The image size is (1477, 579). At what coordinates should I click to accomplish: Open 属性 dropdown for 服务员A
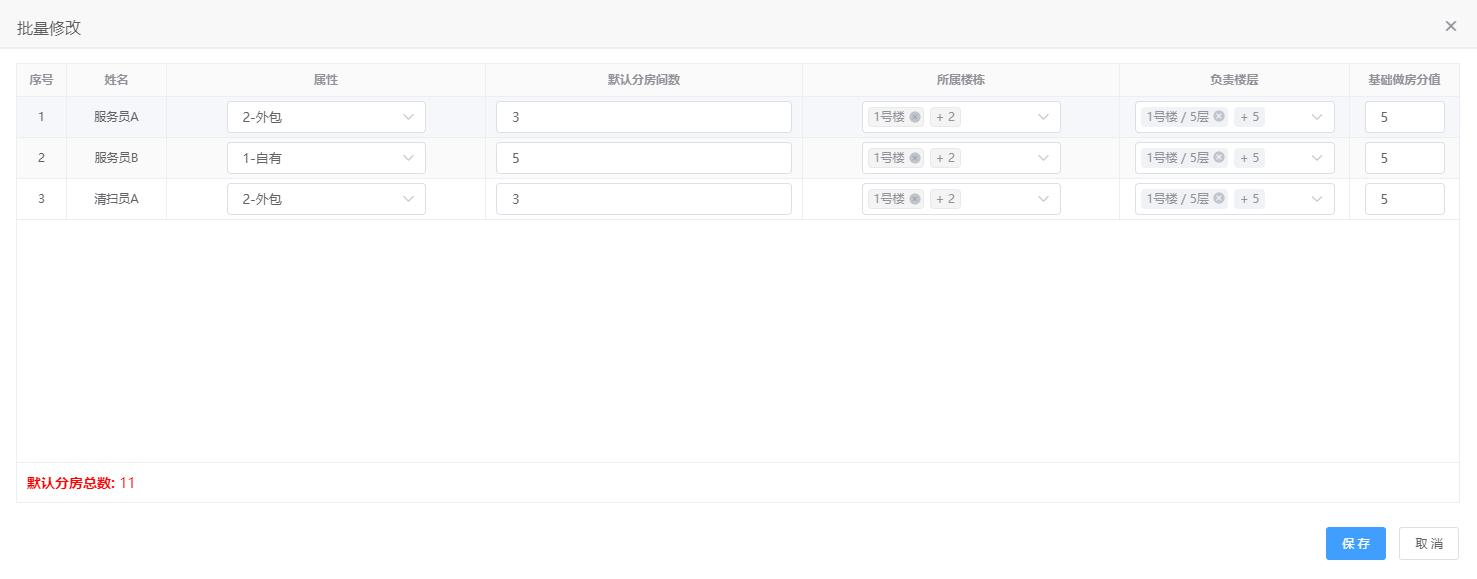[326, 117]
